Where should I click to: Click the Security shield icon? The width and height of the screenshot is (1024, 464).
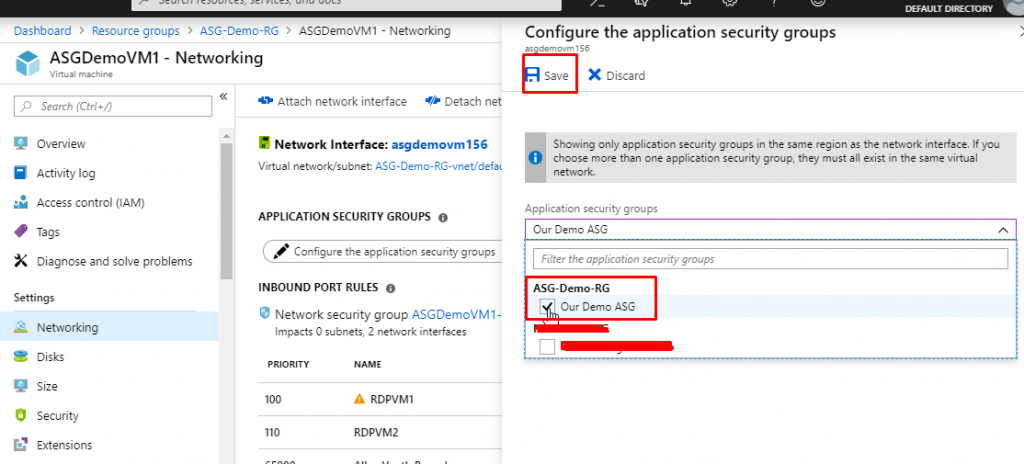point(21,415)
